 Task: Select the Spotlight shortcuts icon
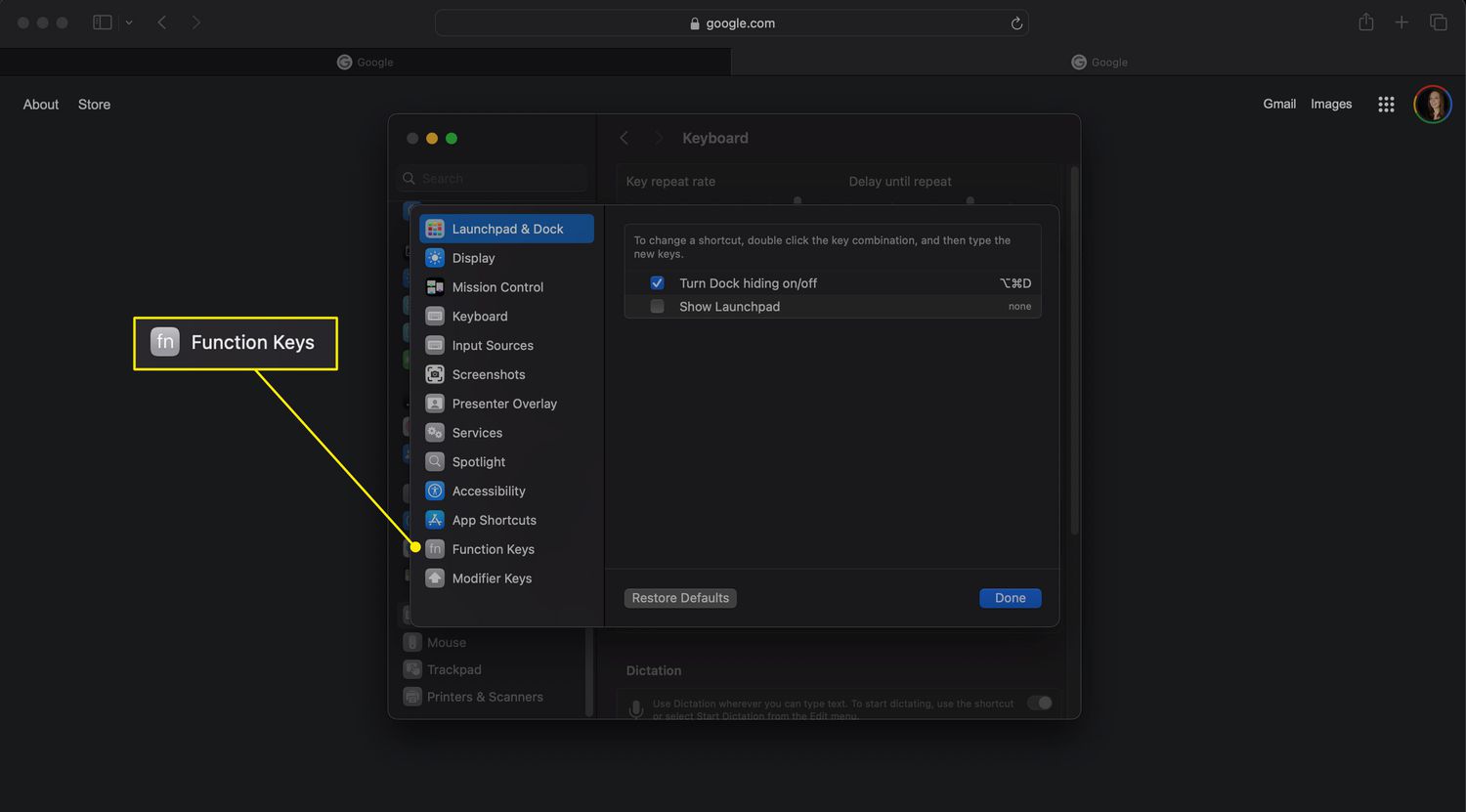435,461
